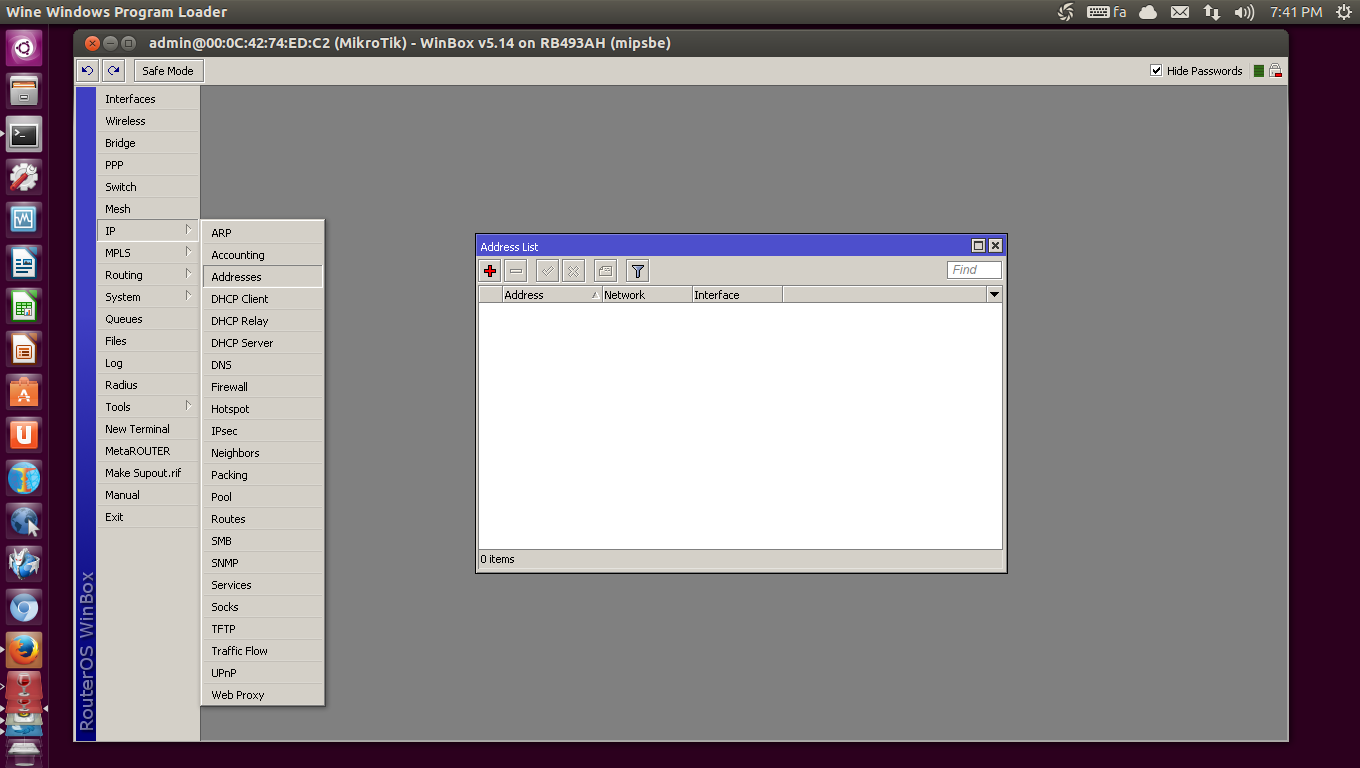Open the column selector dropdown arrow in Address List
The width and height of the screenshot is (1360, 768).
point(994,295)
